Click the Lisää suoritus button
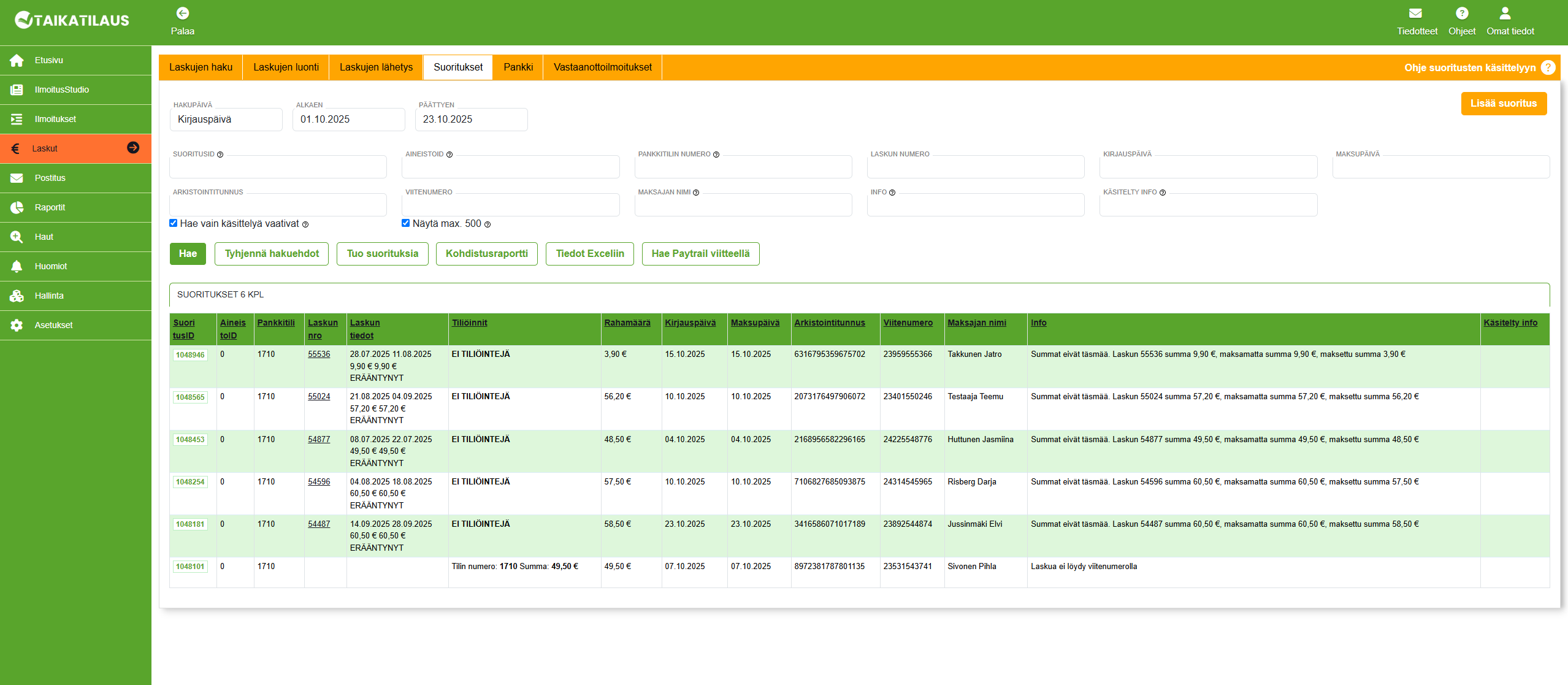This screenshot has height=685, width=1568. [1503, 104]
